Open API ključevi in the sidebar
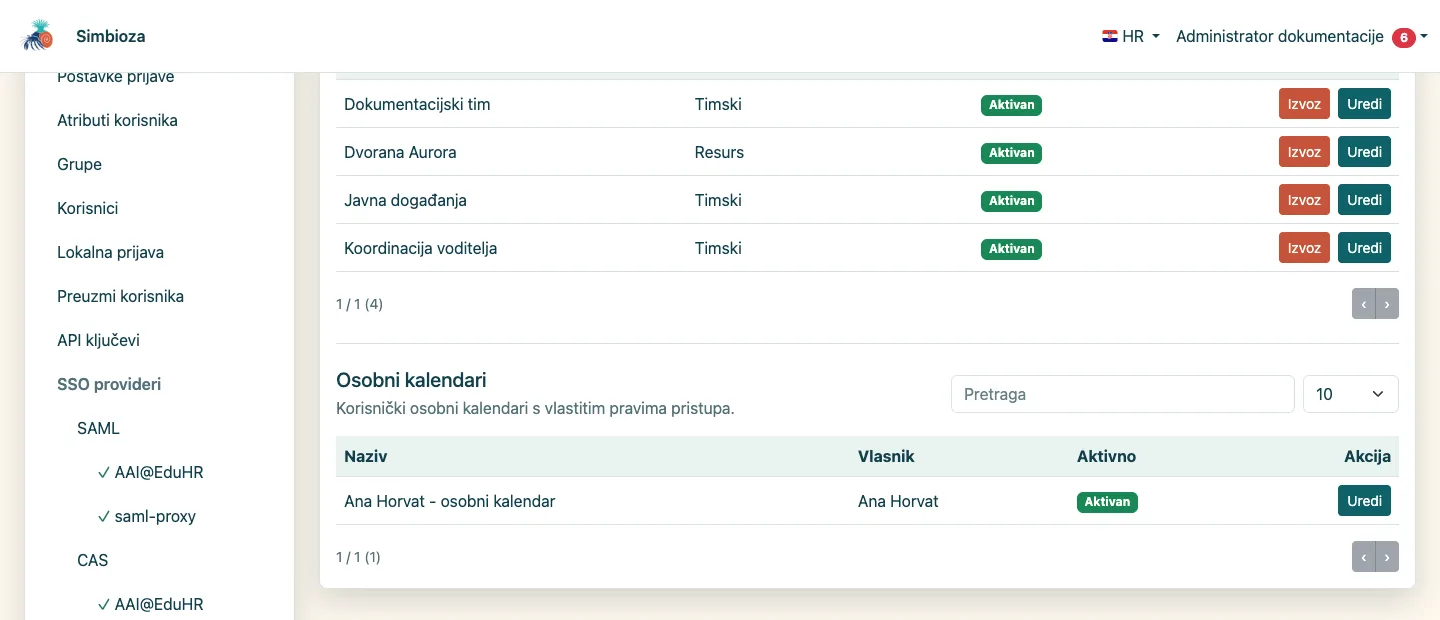 (x=98, y=340)
